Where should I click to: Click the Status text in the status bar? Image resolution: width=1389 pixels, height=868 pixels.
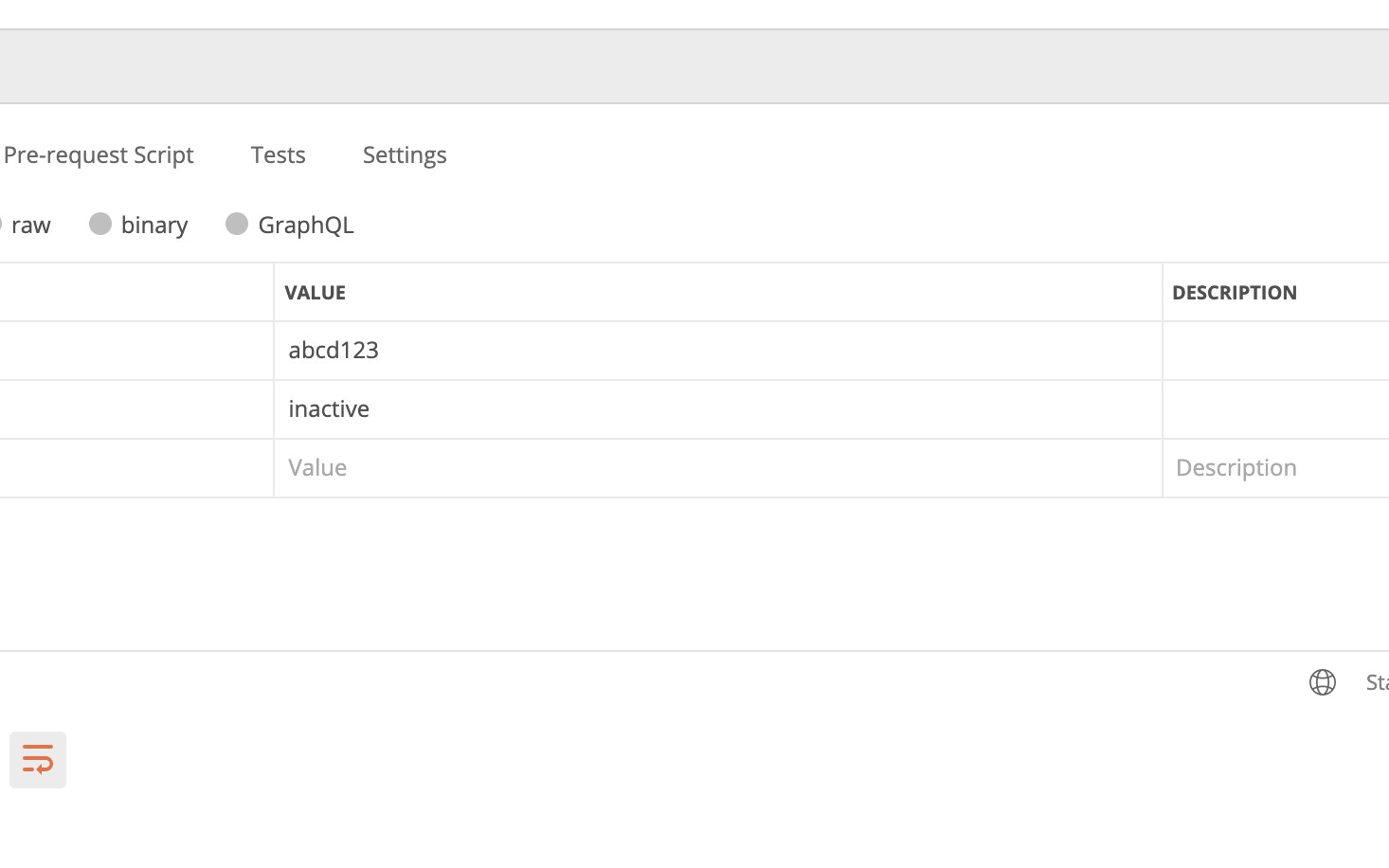tap(1376, 682)
